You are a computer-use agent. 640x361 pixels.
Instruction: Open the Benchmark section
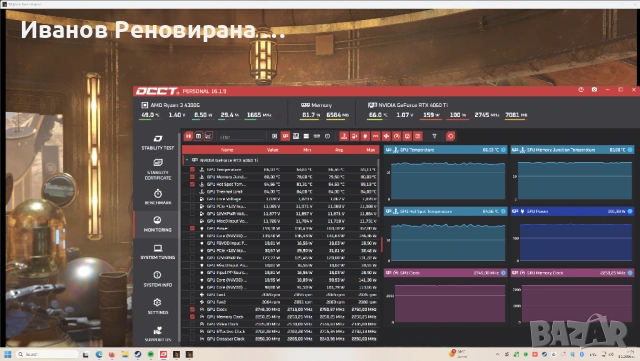158,196
